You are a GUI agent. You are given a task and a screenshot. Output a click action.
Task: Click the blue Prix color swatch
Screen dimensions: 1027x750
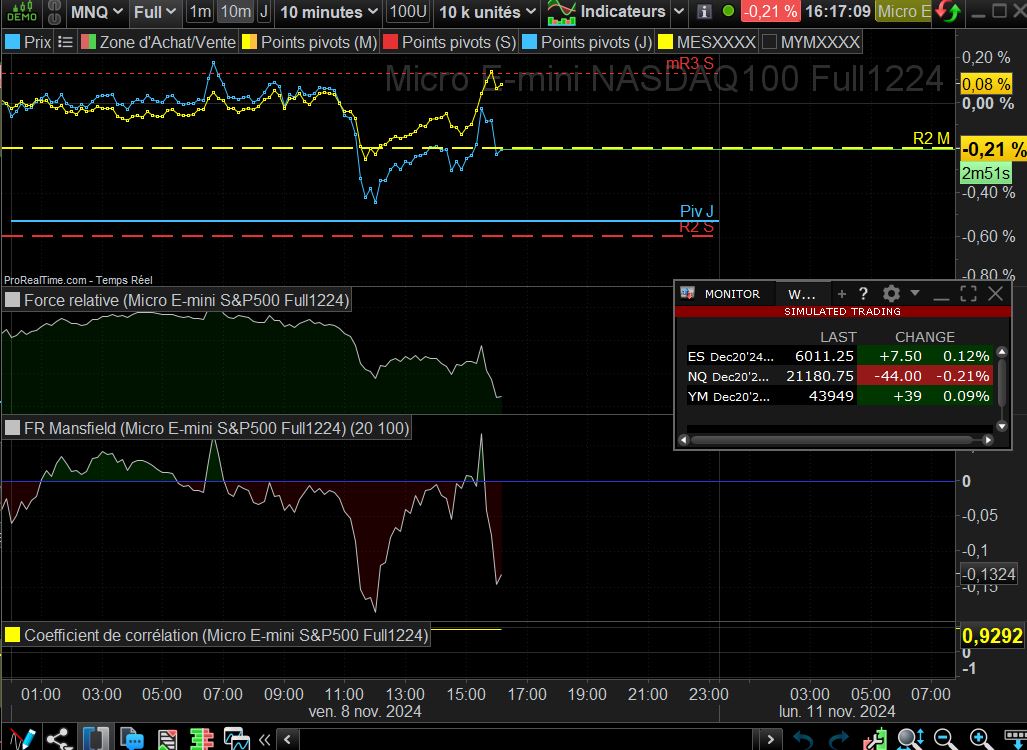(x=12, y=43)
